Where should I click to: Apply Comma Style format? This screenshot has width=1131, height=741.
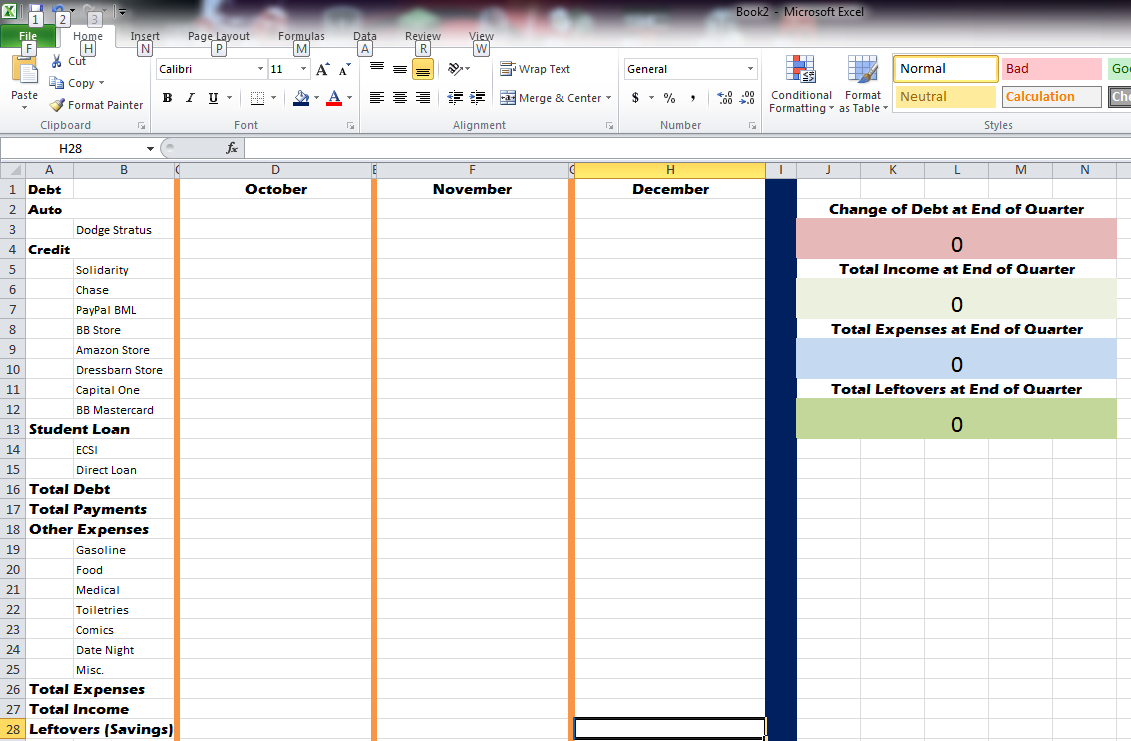coord(692,97)
